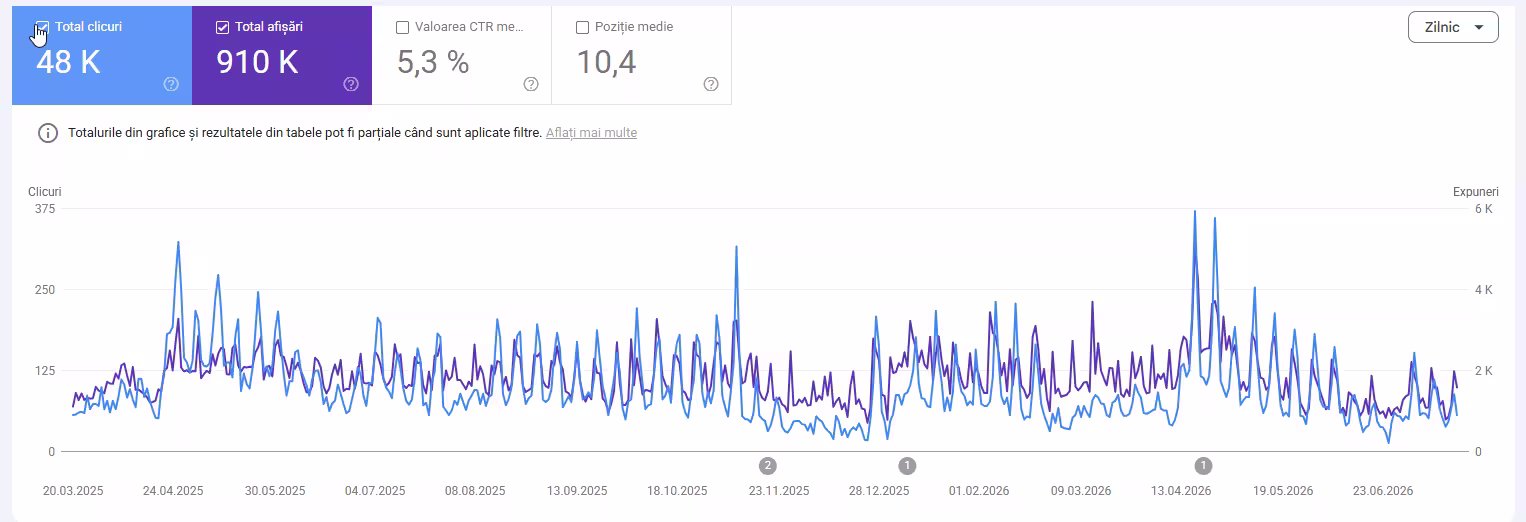The image size is (1526, 522).
Task: Select the 10,4 average position card
Action: click(642, 55)
